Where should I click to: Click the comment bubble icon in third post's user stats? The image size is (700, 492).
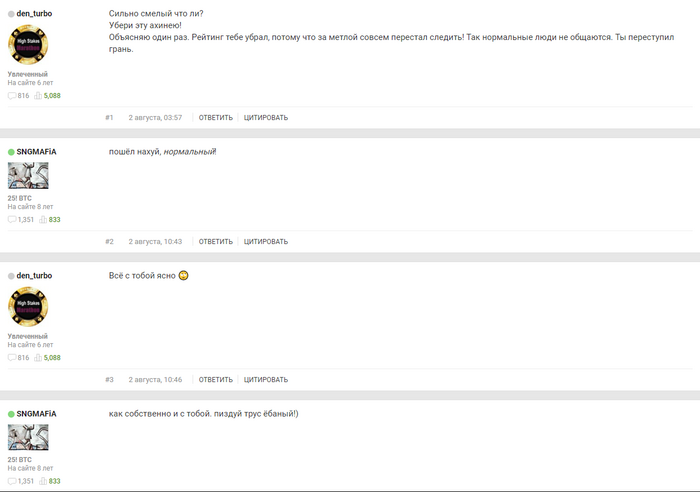tap(12, 358)
